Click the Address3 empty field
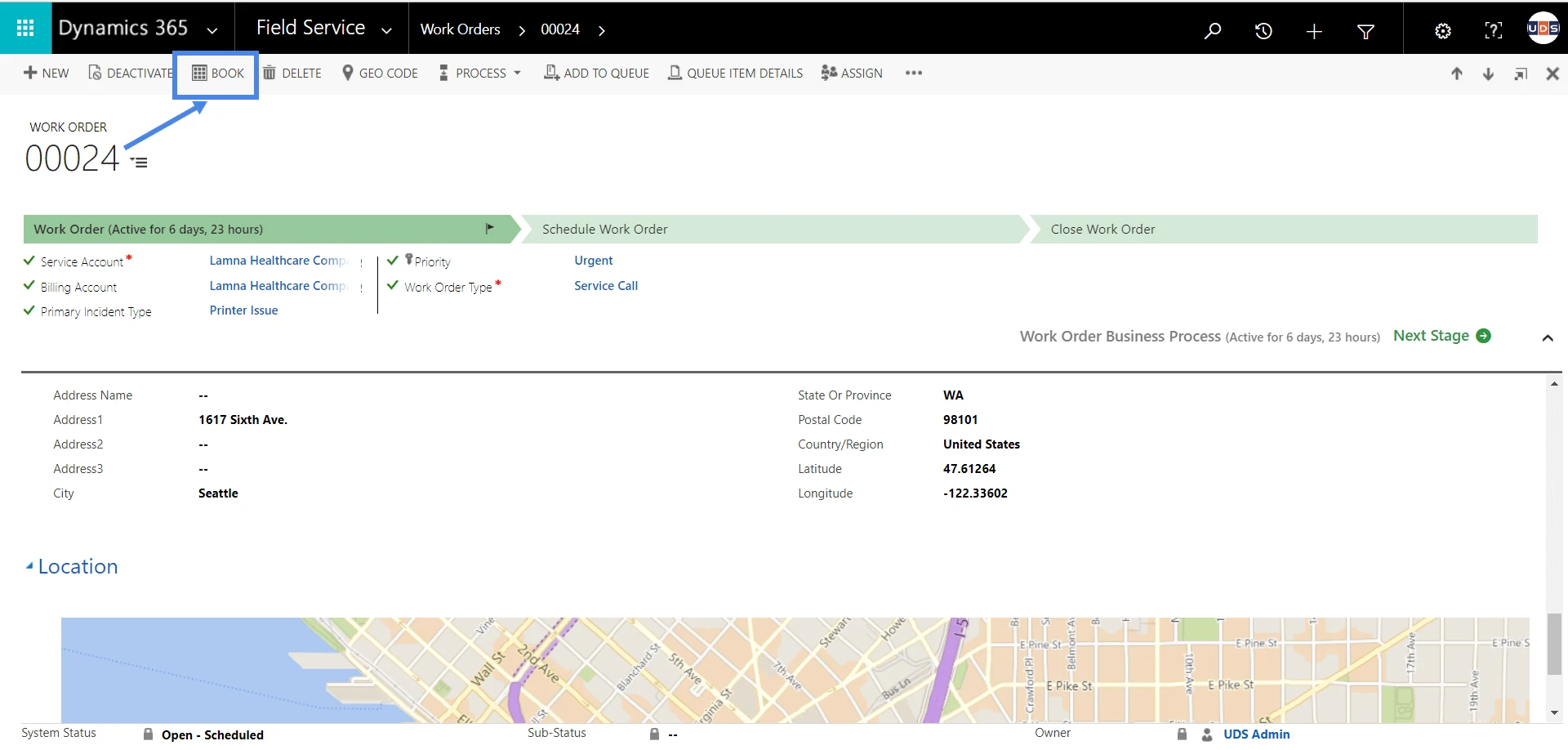Image resolution: width=1568 pixels, height=750 pixels. pos(203,469)
